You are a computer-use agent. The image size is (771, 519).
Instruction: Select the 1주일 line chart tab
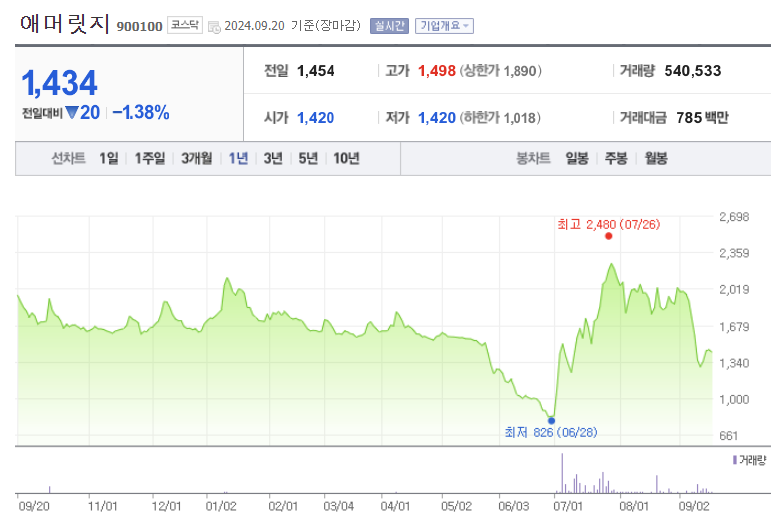pyautogui.click(x=150, y=158)
